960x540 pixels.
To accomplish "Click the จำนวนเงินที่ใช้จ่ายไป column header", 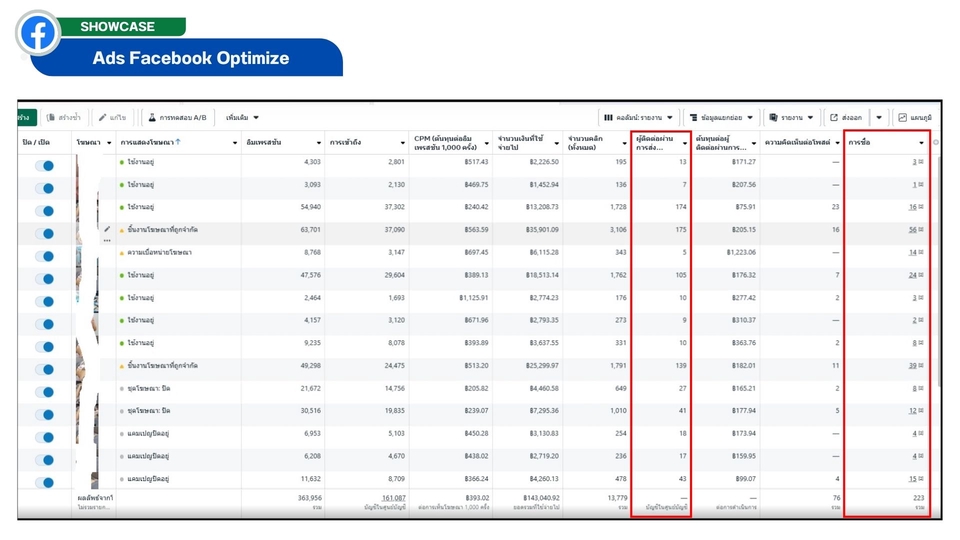I will pyautogui.click(x=520, y=143).
